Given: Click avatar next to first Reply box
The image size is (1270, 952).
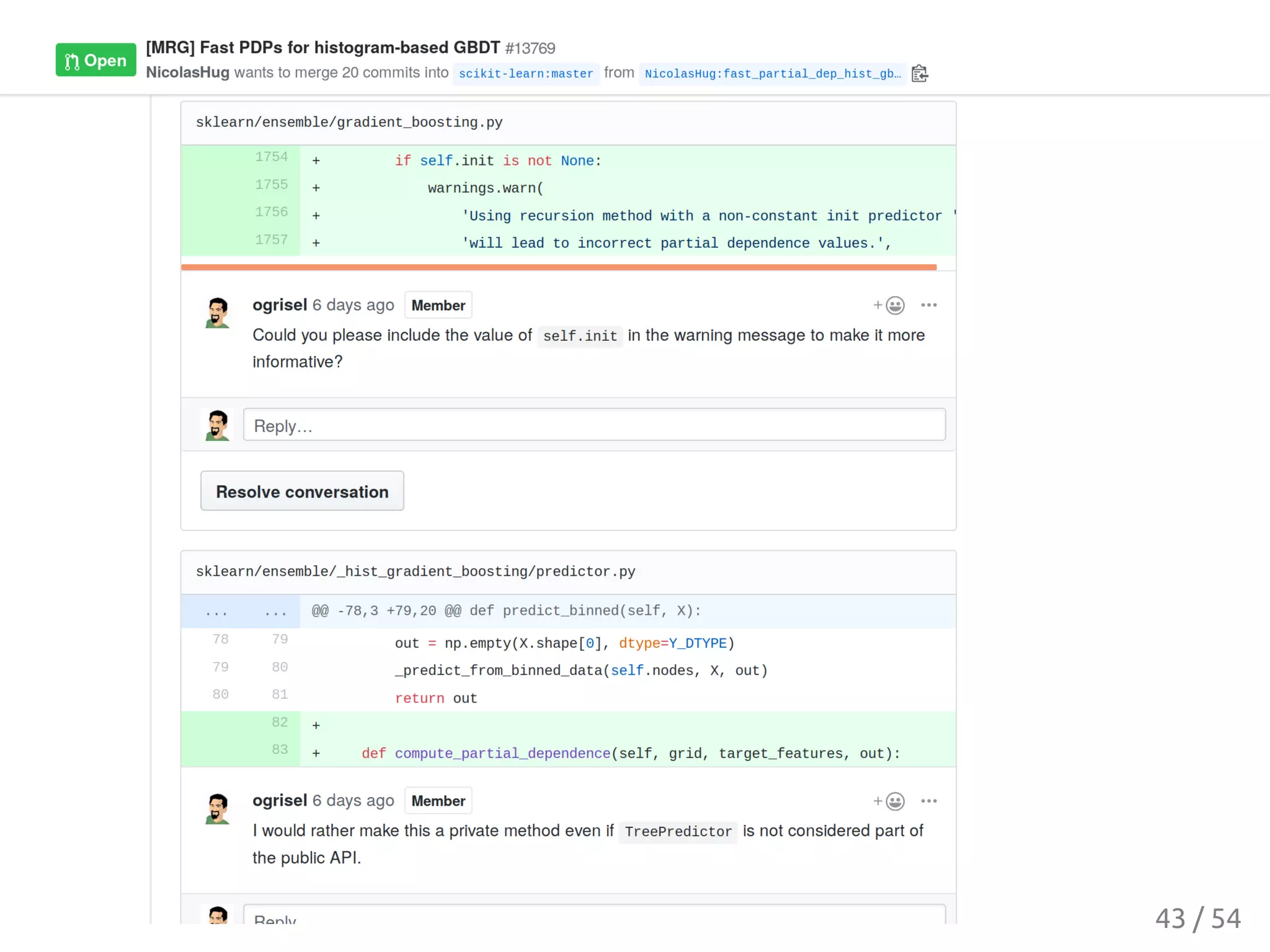Looking at the screenshot, I should [217, 425].
